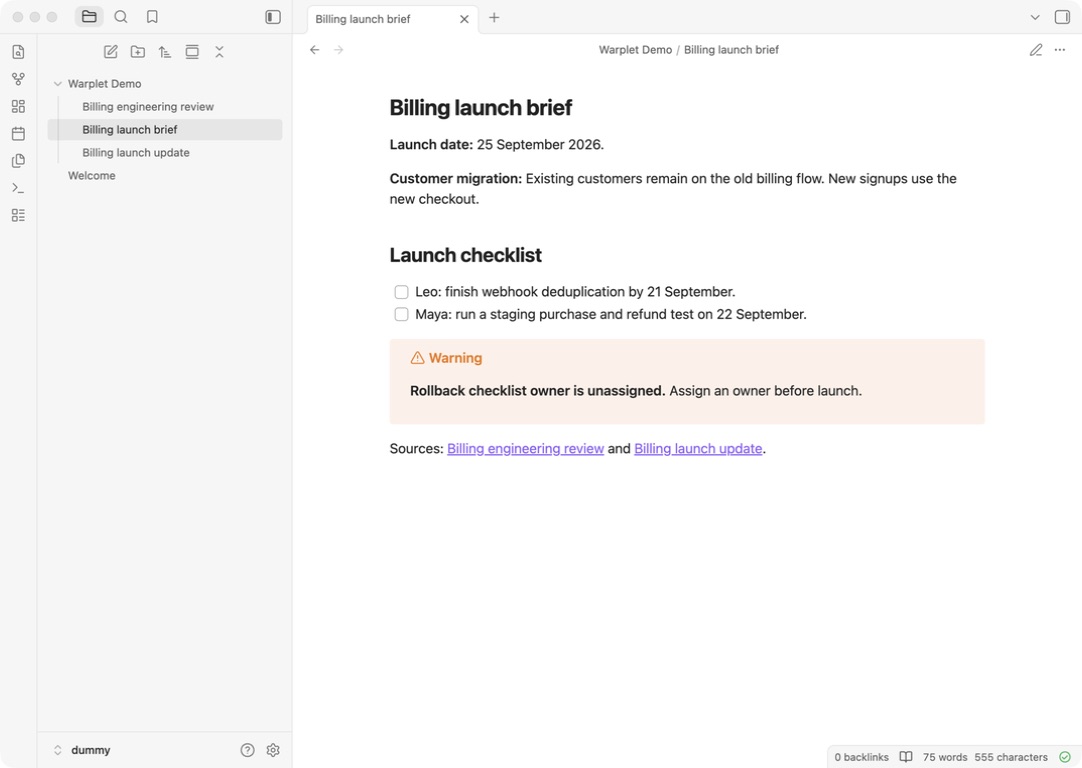Image resolution: width=1082 pixels, height=768 pixels.
Task: Open the tab list dropdown chevron
Action: coord(1034,17)
